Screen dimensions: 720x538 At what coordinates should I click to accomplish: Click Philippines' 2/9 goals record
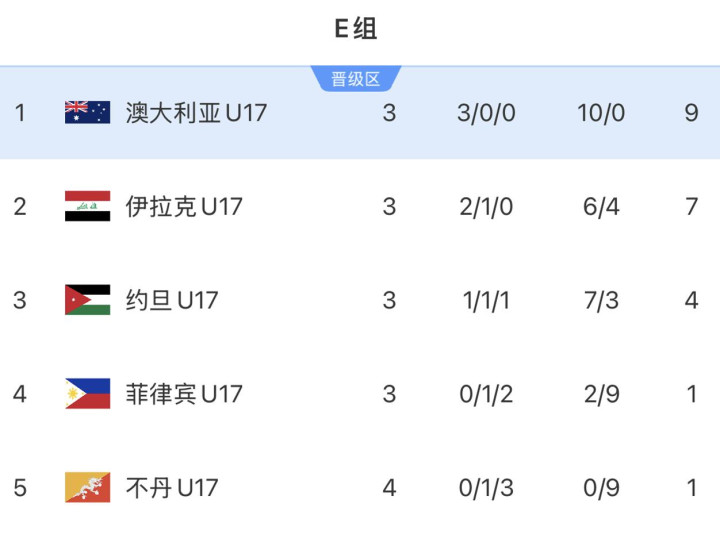602,394
